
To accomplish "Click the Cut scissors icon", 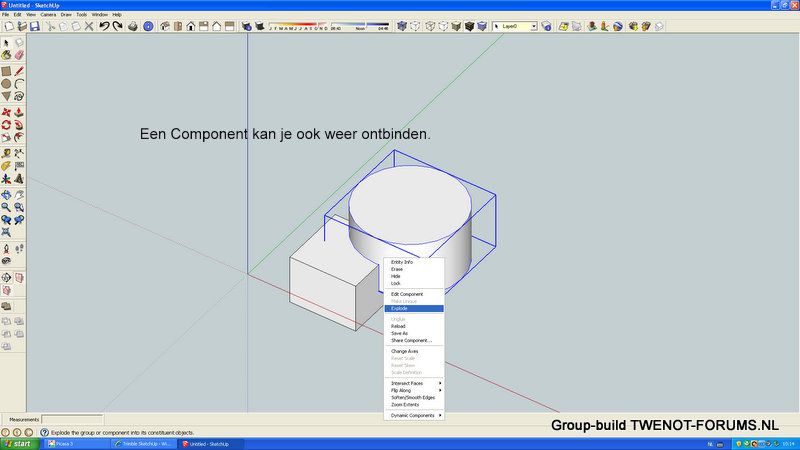I will point(50,26).
